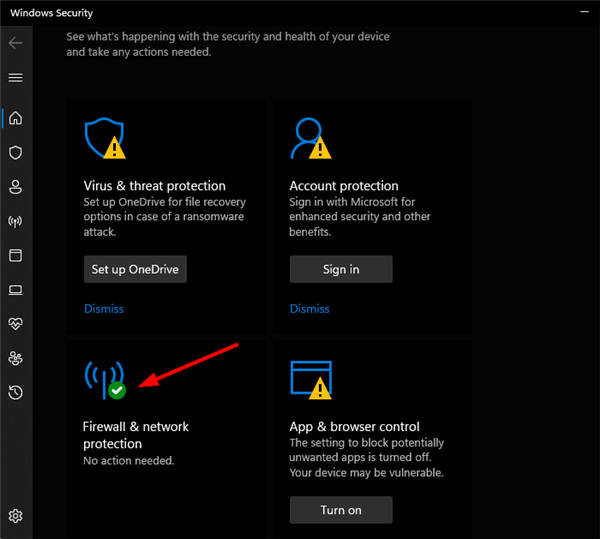The image size is (600, 539).
Task: Open App & browser control sidebar icon
Action: (15, 255)
